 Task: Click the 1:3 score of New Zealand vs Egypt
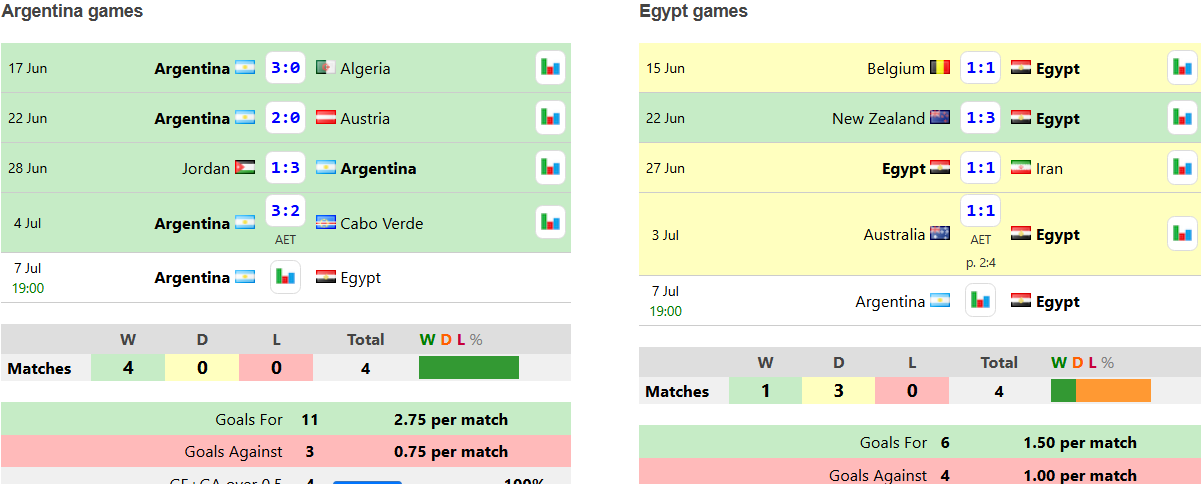click(x=980, y=118)
